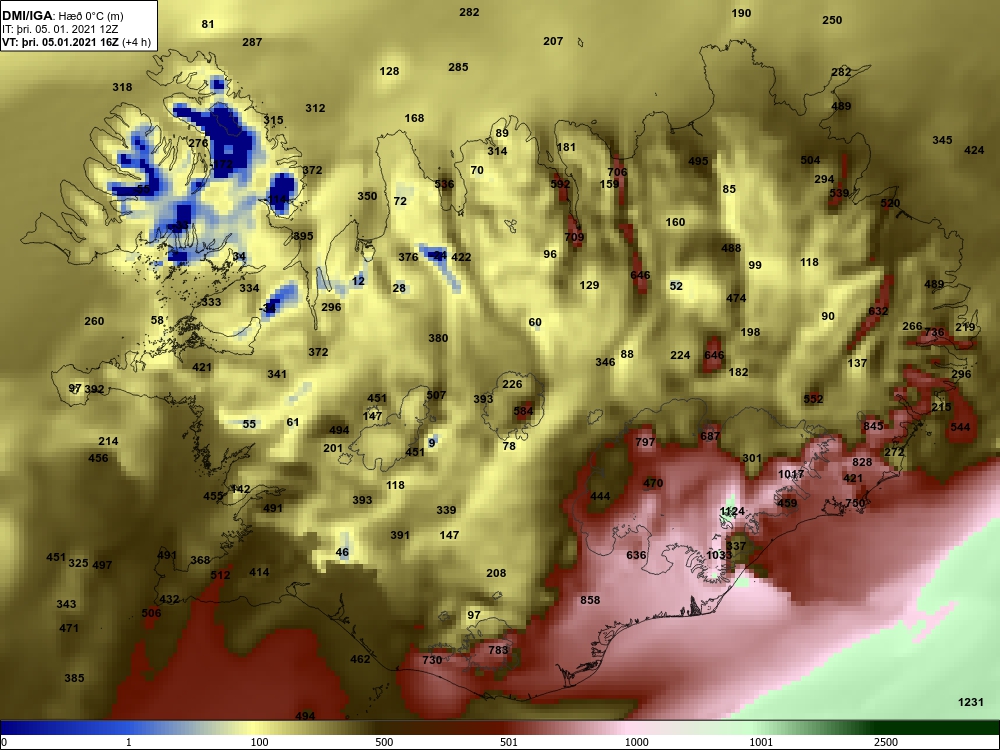Click the '501' label on the color scale
Viewport: 1000px width, 750px height.
508,742
